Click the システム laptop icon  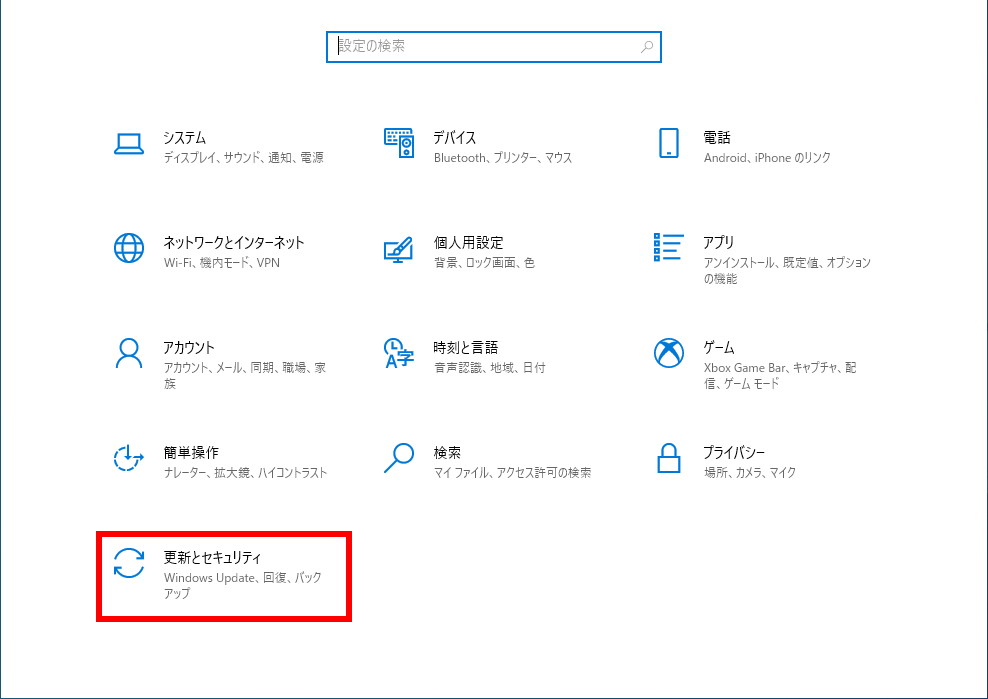coord(129,144)
